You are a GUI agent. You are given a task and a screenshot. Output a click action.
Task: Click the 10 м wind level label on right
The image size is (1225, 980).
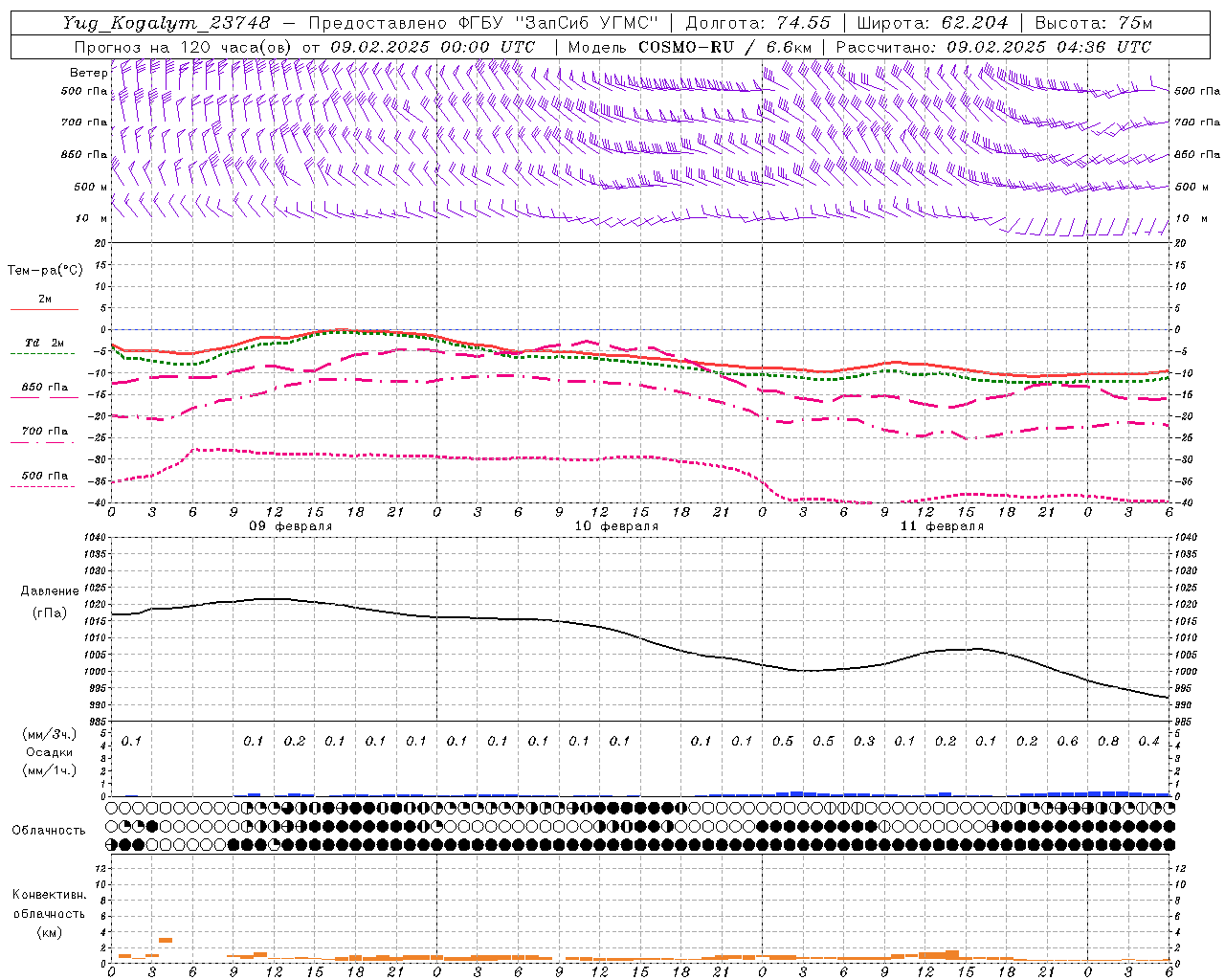click(x=1190, y=218)
